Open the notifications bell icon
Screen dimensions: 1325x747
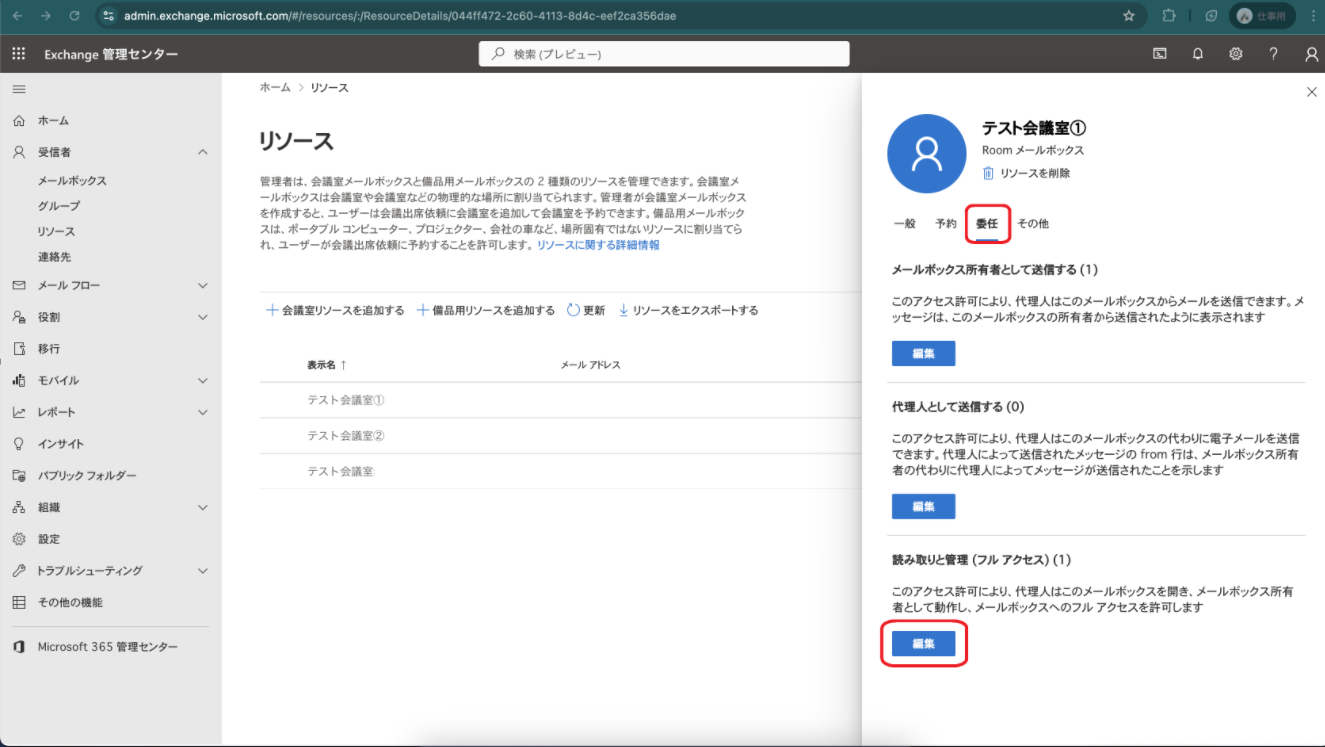tap(1197, 54)
